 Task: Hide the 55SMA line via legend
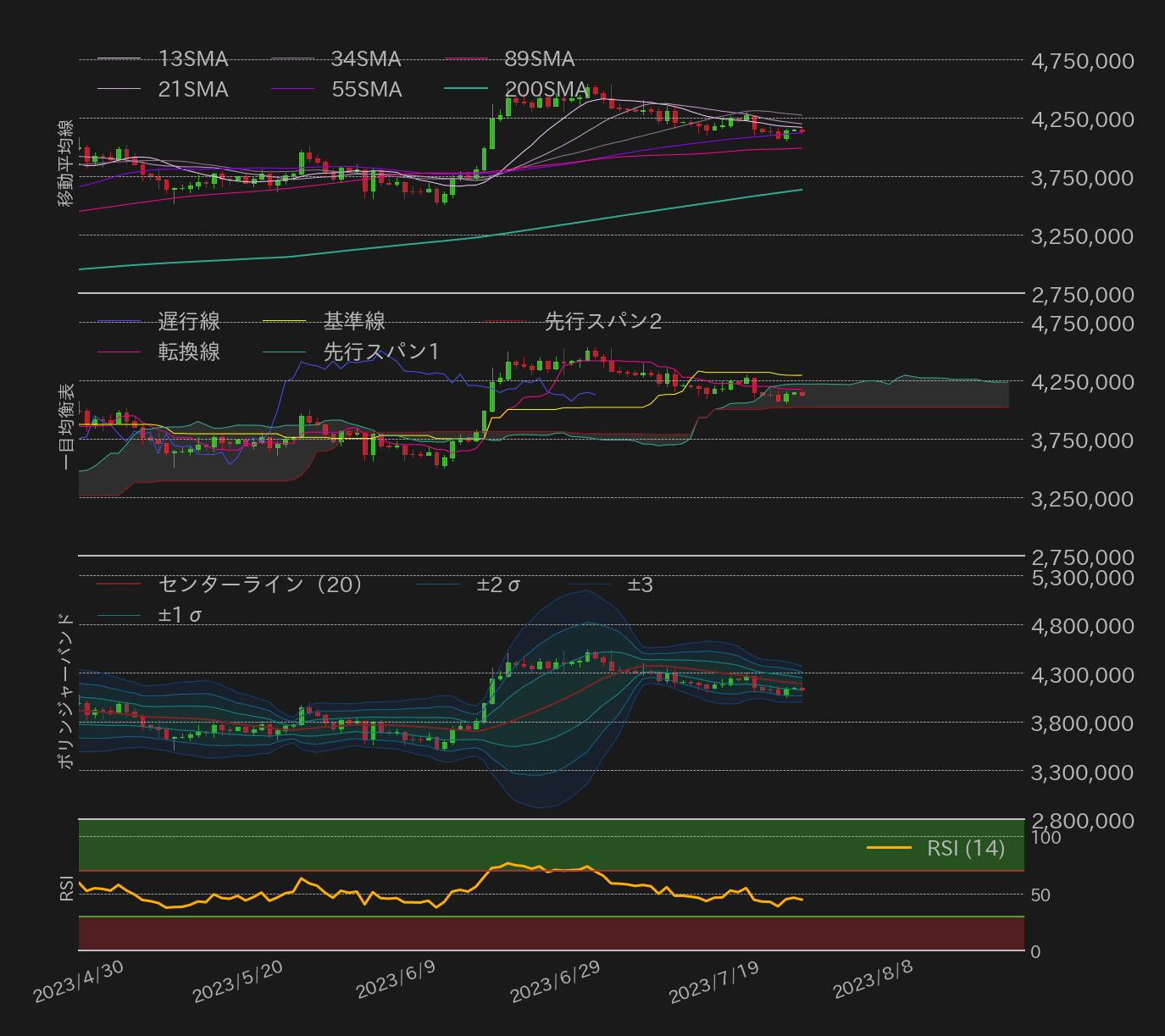click(366, 90)
